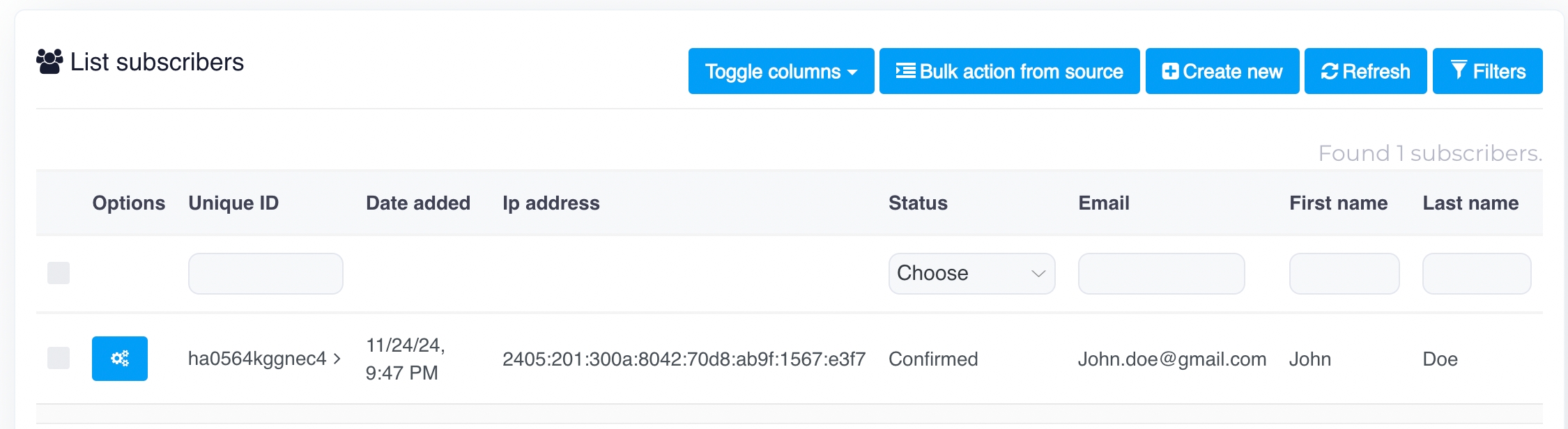Open Bulk action from source
Viewport: 1568px width, 429px height.
pos(1009,71)
